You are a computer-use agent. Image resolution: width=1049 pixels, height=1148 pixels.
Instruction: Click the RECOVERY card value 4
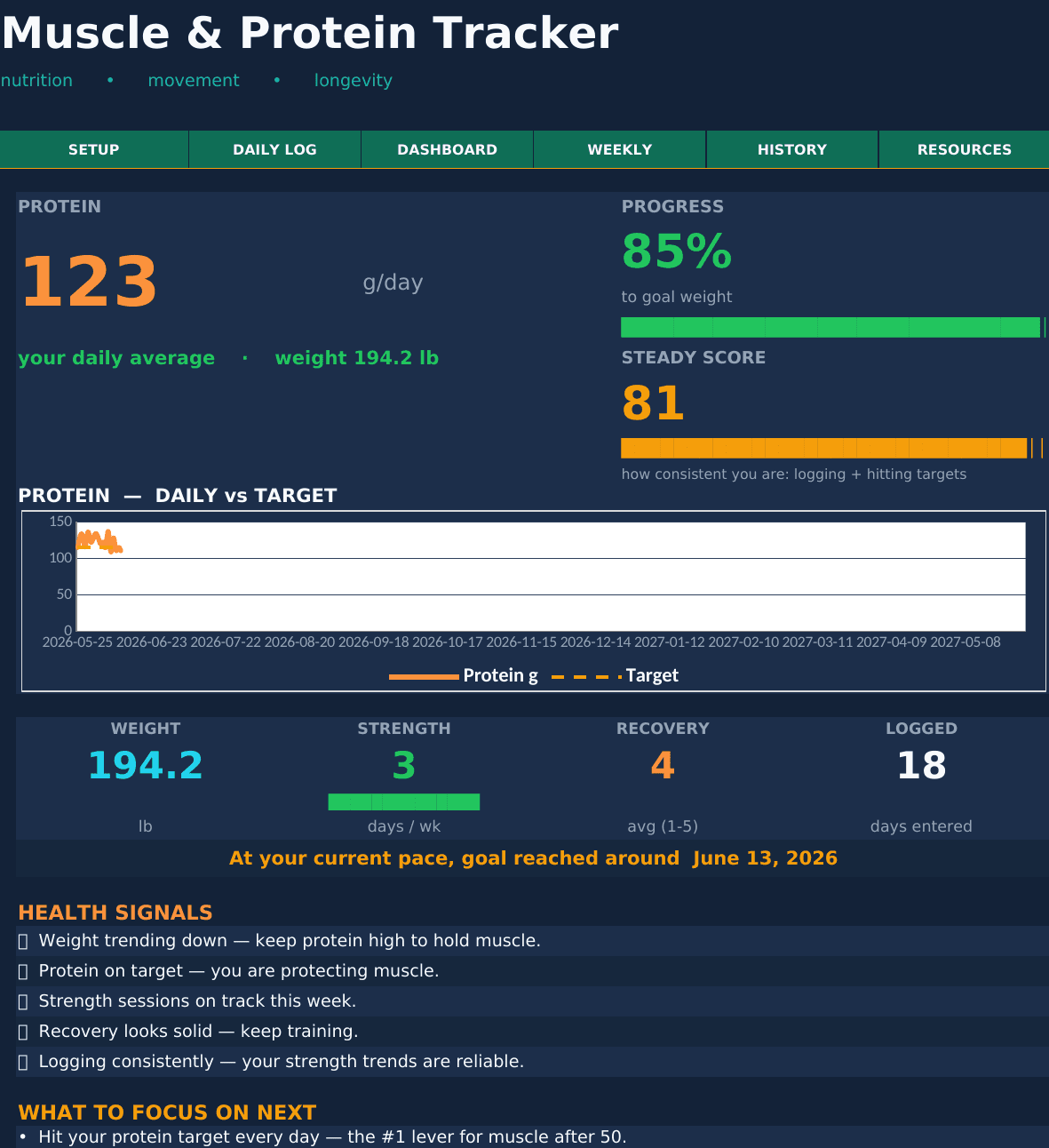[663, 765]
